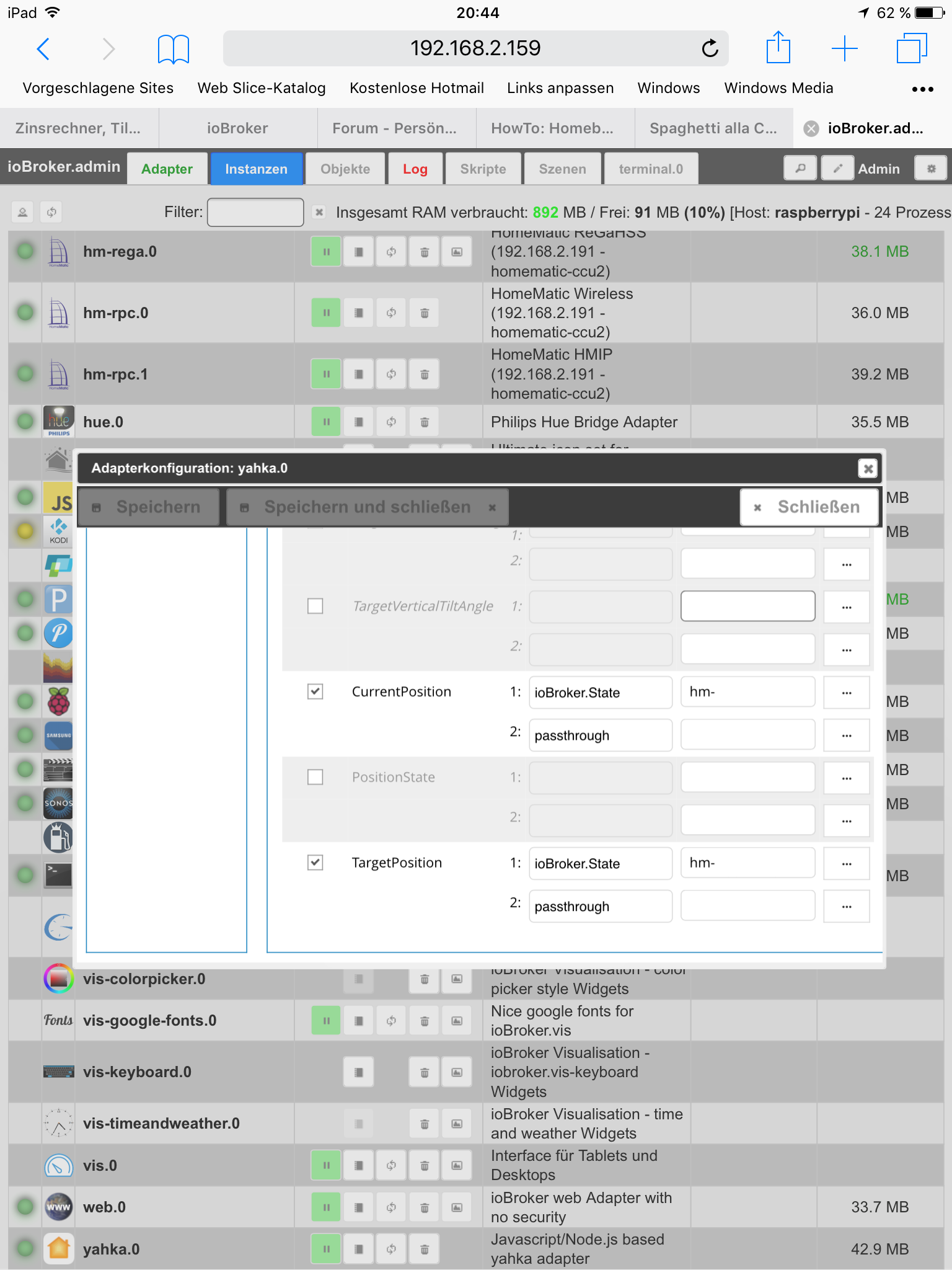Go back in Safari
The height and width of the screenshot is (1270, 952).
43,48
